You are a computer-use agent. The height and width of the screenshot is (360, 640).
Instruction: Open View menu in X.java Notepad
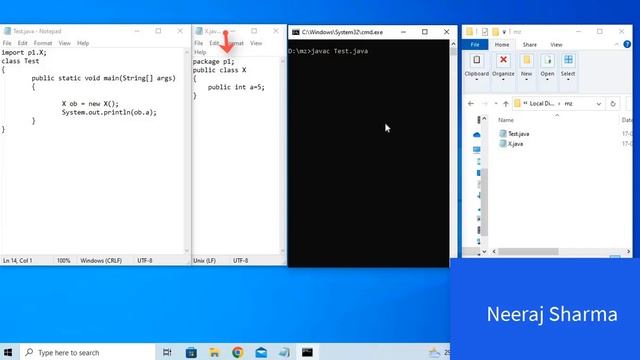coord(256,43)
